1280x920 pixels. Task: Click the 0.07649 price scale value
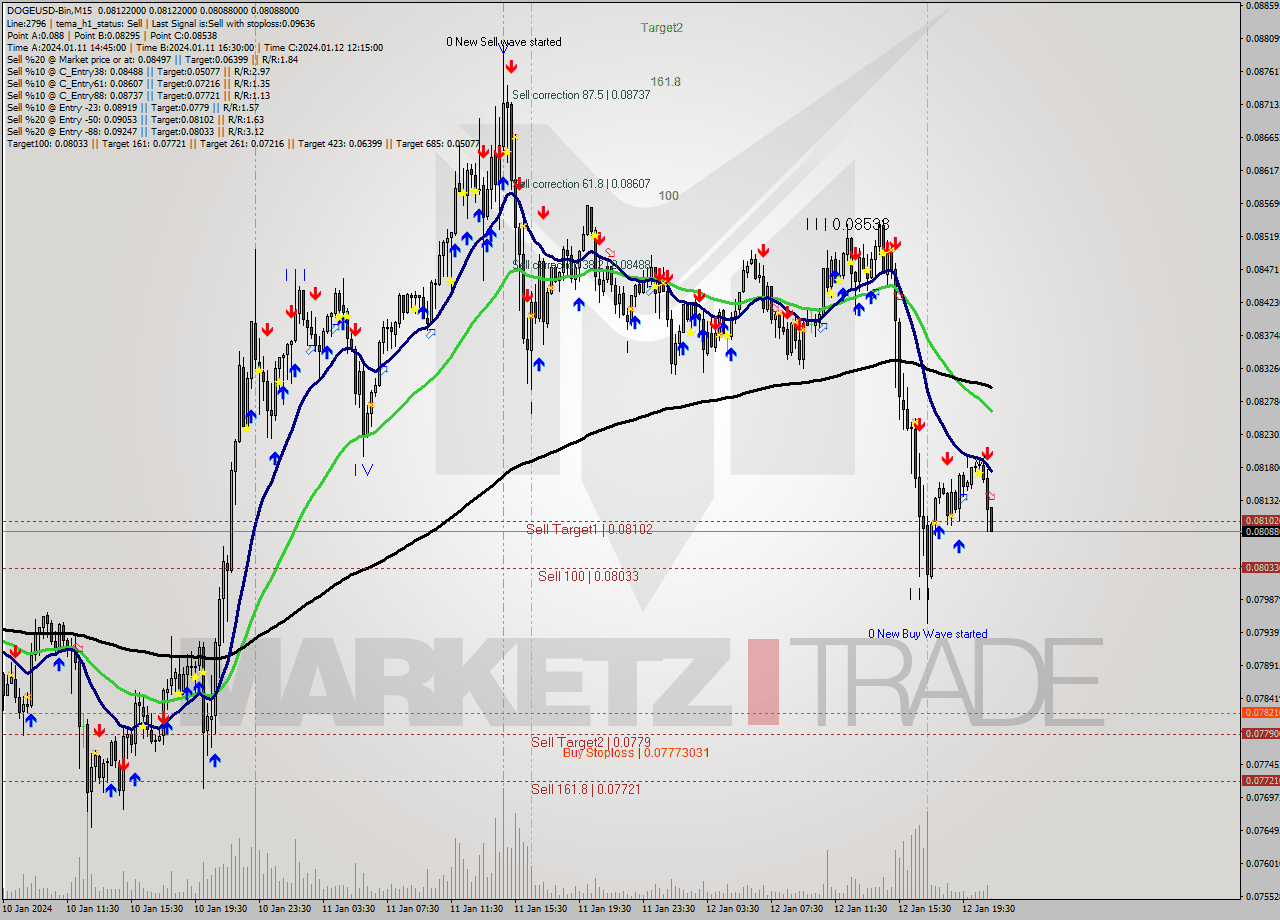point(1262,831)
